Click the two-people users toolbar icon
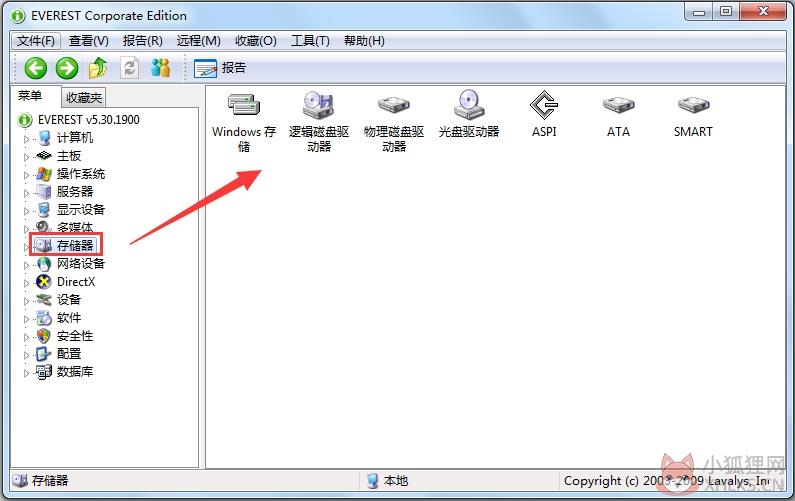This screenshot has height=501, width=795. point(160,68)
